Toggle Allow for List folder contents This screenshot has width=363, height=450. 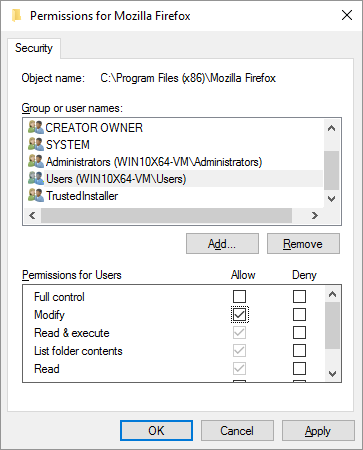pyautogui.click(x=239, y=350)
